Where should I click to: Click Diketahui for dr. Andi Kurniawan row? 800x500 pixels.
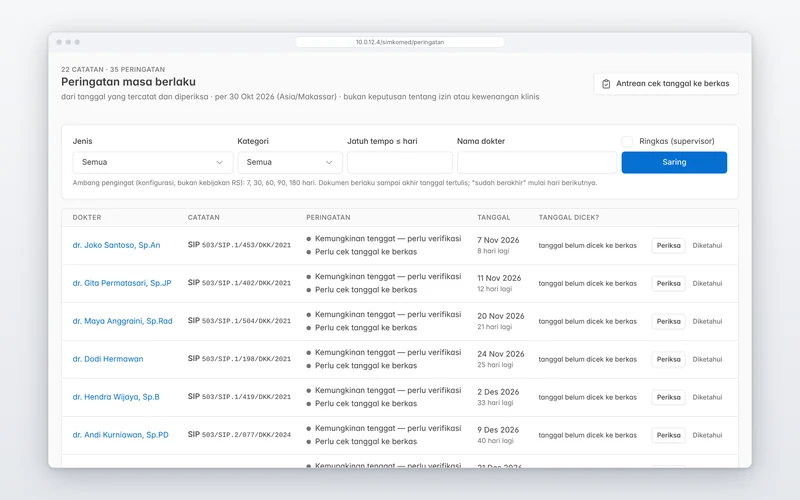707,435
